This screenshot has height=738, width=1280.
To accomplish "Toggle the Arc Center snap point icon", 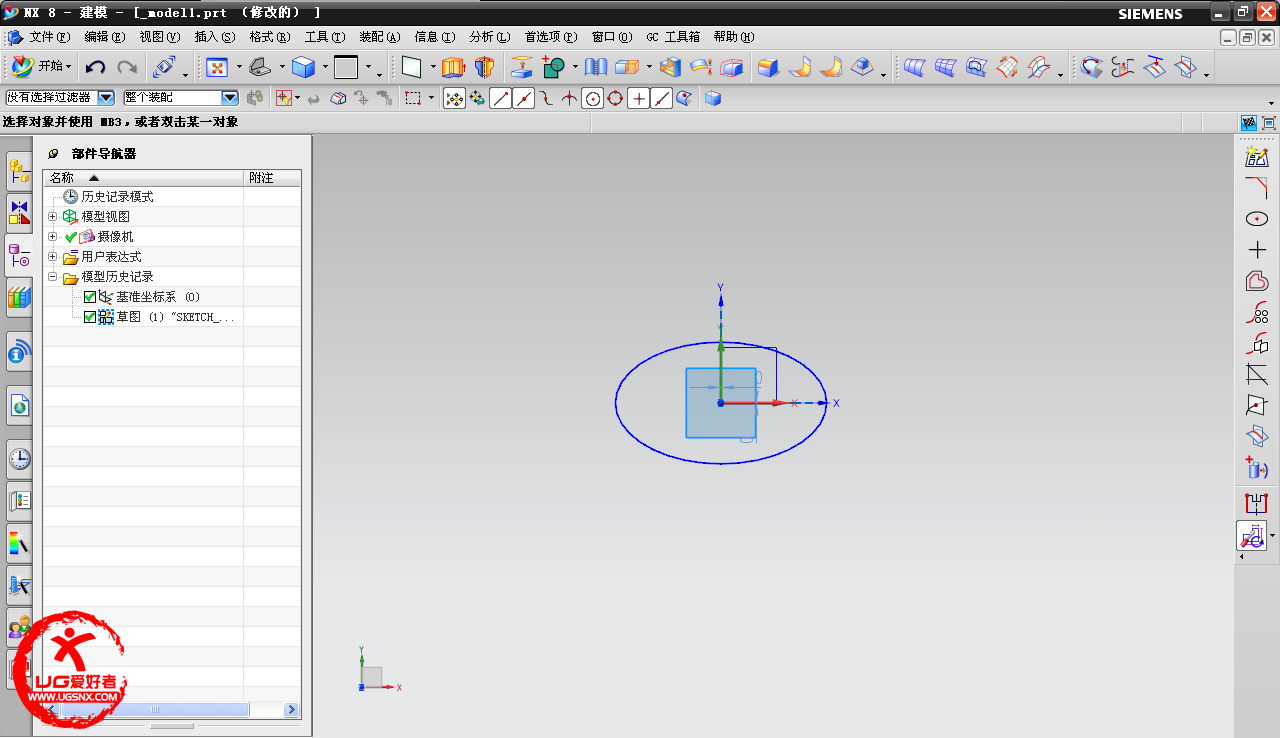I will [592, 98].
